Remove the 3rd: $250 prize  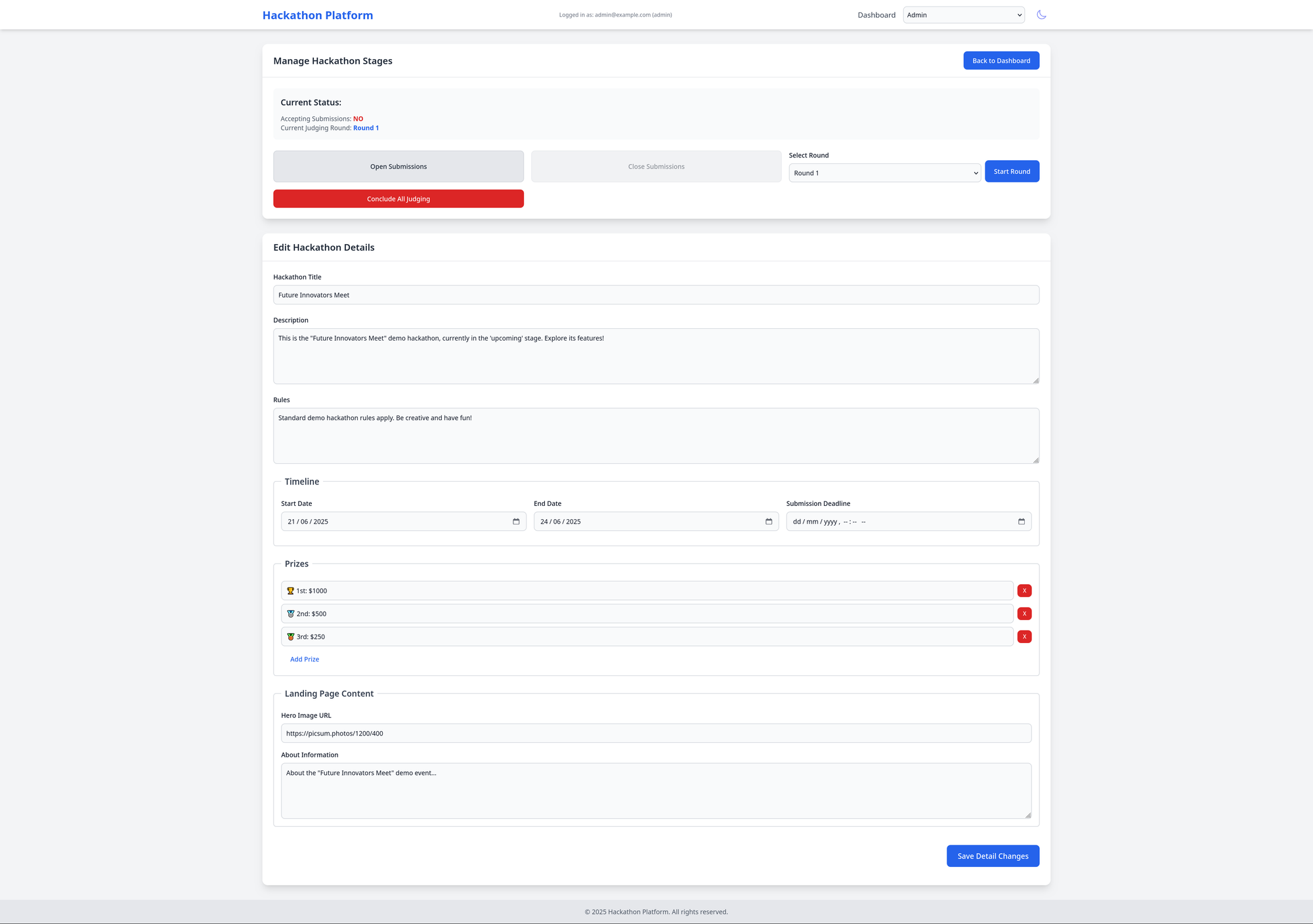1024,637
